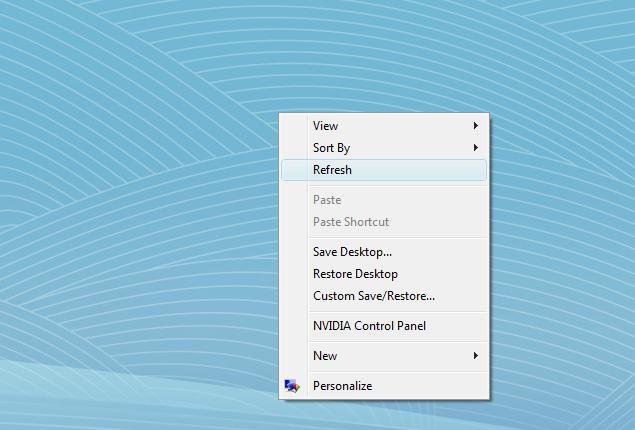635x430 pixels.
Task: Choose Save Desktop... from the menu
Action: 384,252
